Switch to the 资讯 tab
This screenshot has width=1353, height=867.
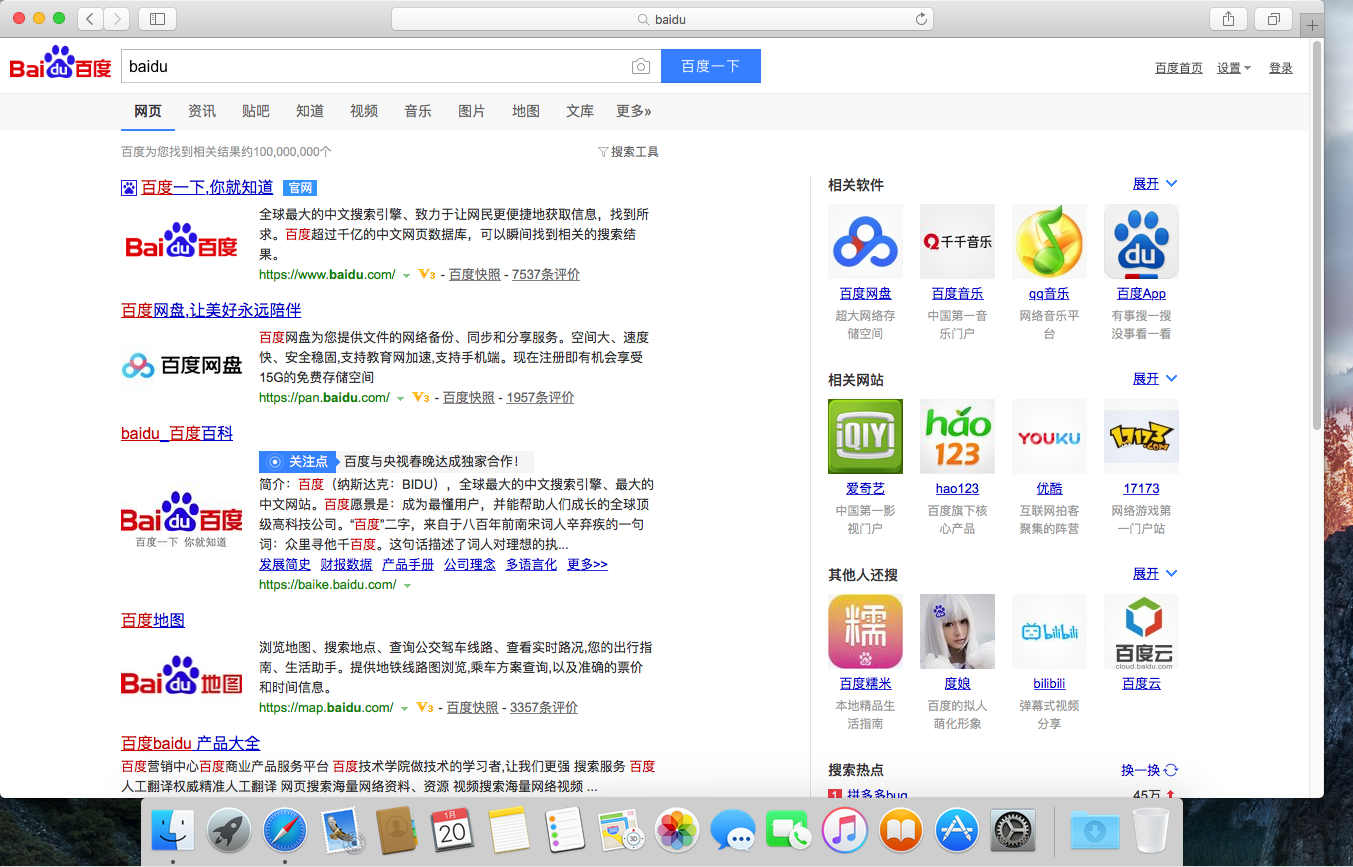[202, 111]
